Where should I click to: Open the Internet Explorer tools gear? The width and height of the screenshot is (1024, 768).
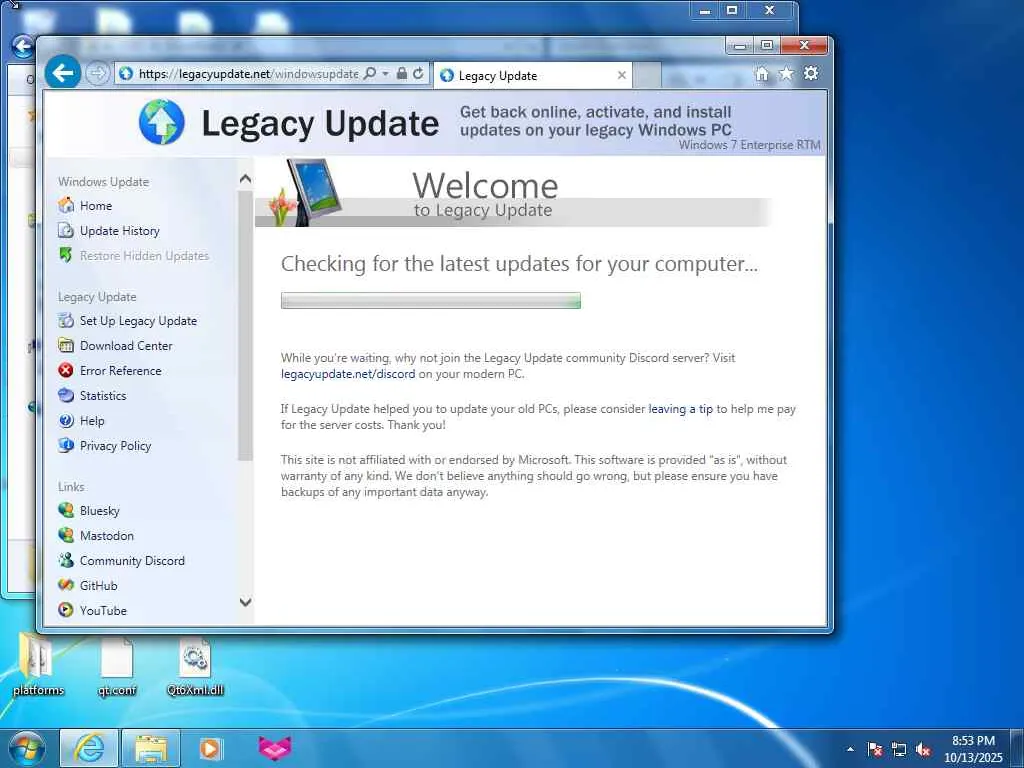(x=811, y=73)
